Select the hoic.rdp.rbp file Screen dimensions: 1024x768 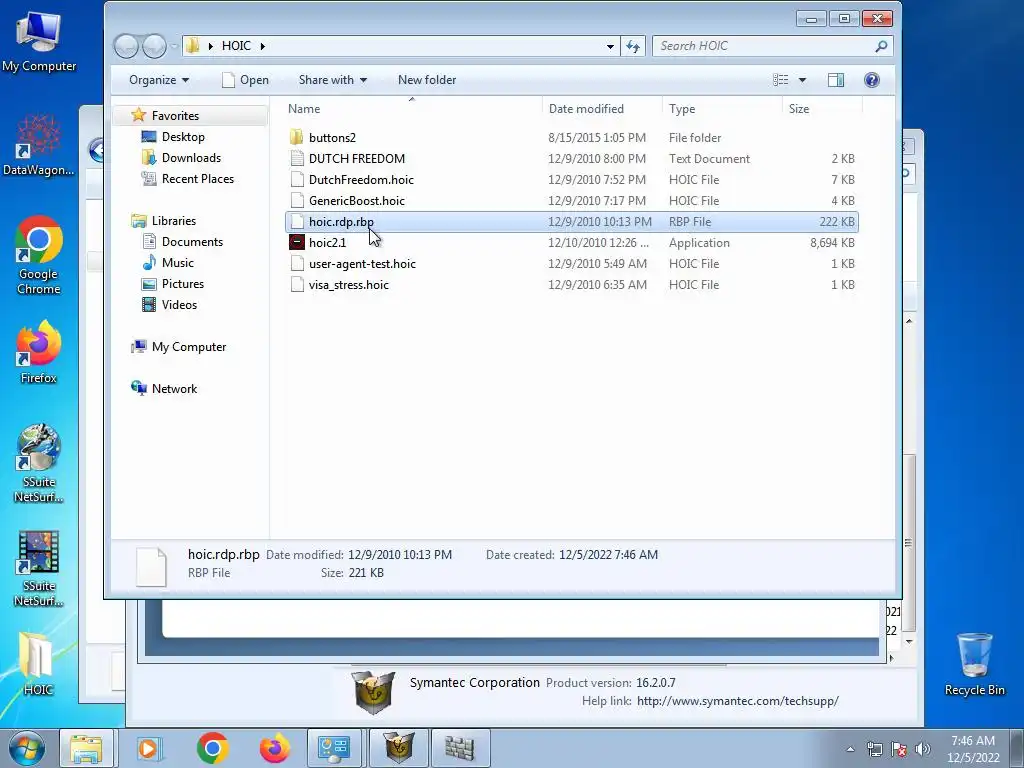coord(571,221)
